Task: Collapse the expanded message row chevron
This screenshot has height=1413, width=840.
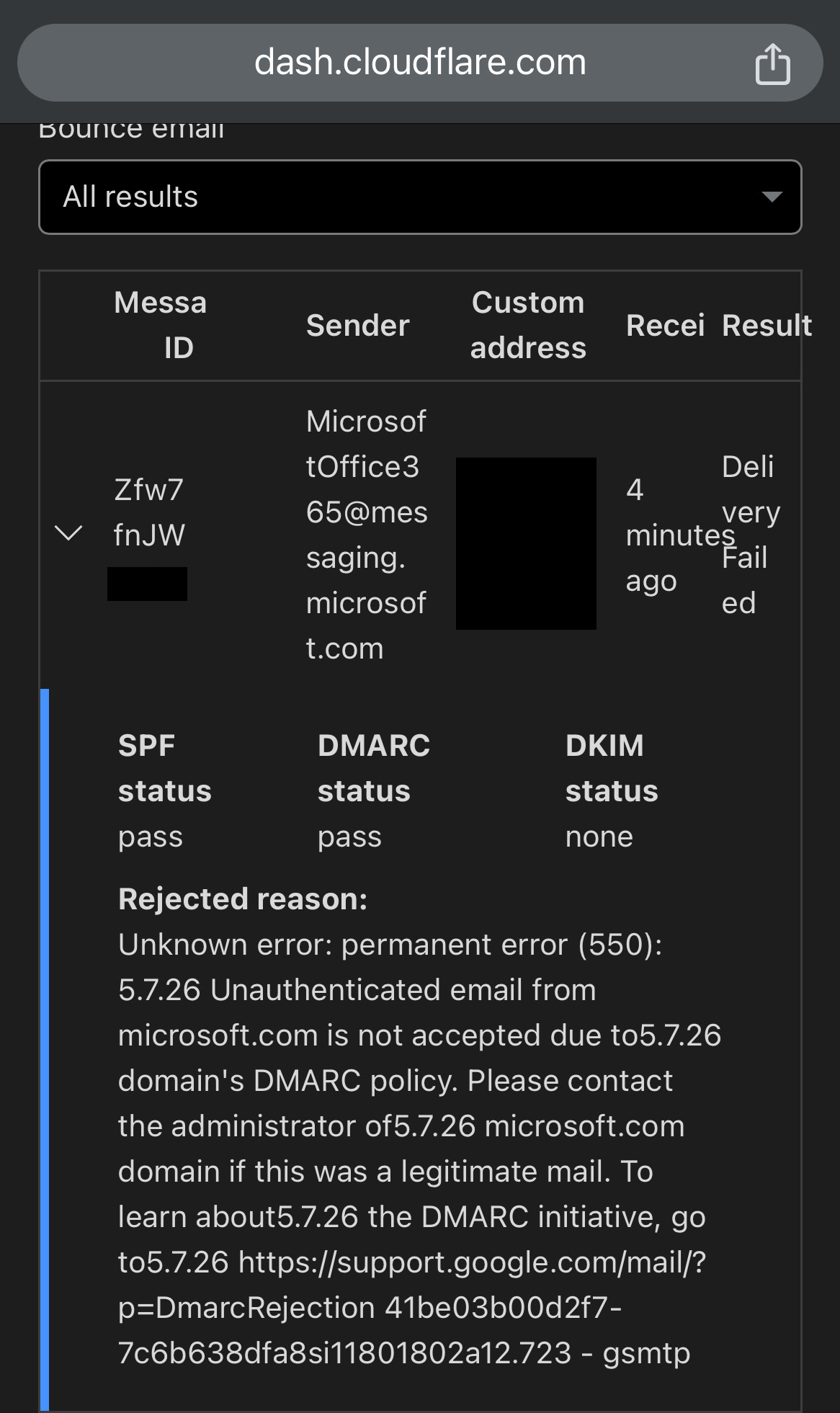Action: point(67,533)
